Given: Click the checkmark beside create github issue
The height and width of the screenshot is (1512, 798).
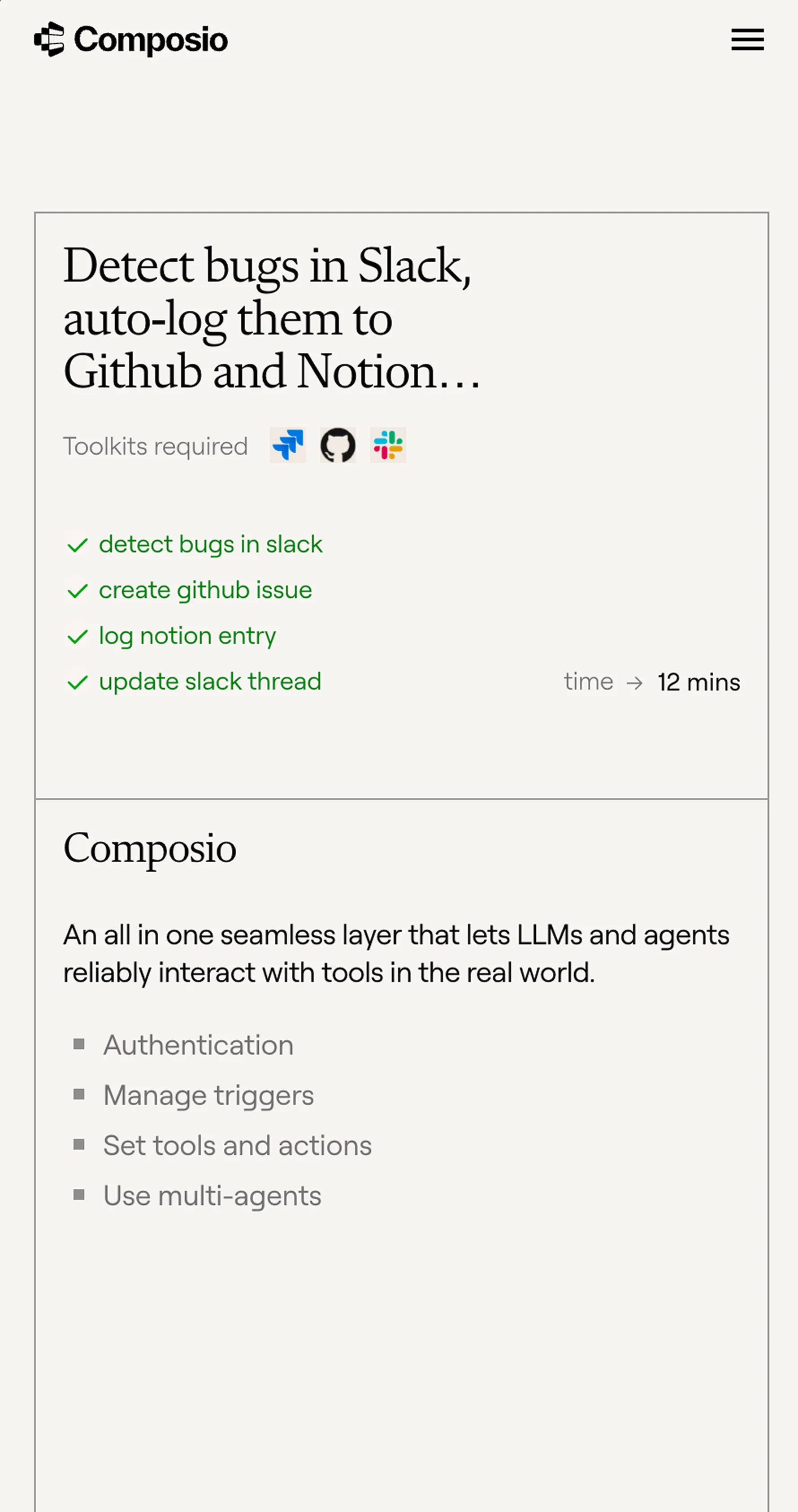Looking at the screenshot, I should pos(78,591).
